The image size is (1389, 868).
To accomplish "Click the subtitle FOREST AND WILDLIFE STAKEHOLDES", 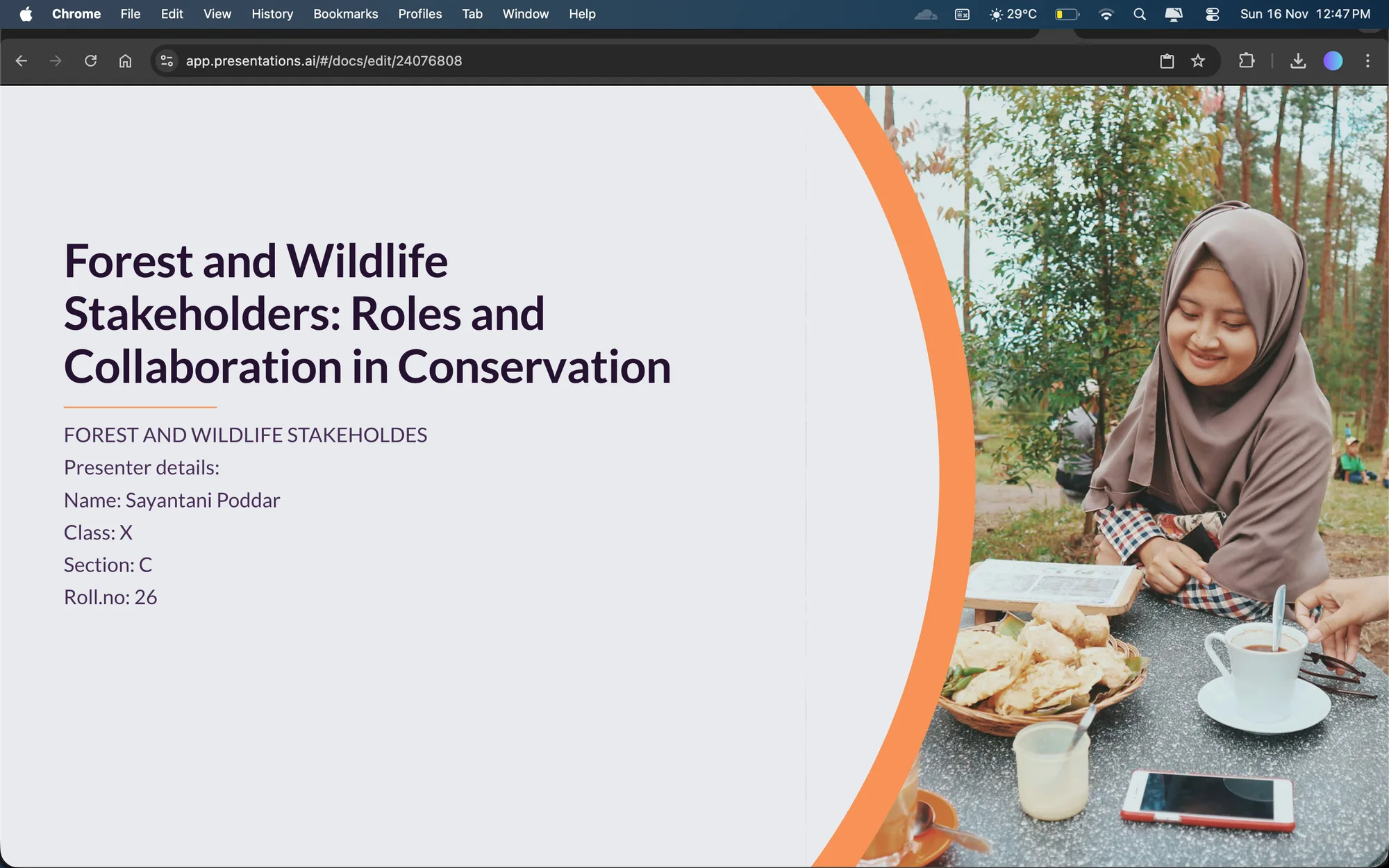I will 245,435.
